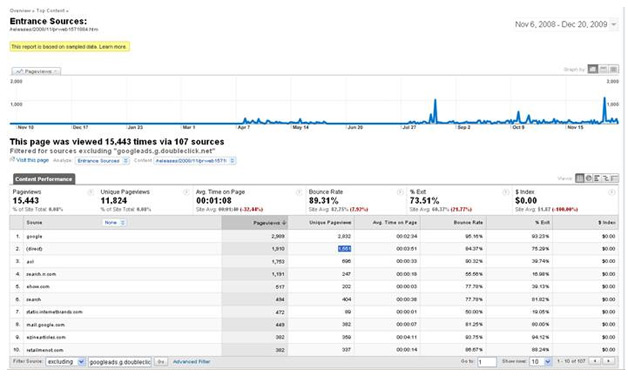Open the Visit this page link
628x376 pixels.
(x=32, y=160)
